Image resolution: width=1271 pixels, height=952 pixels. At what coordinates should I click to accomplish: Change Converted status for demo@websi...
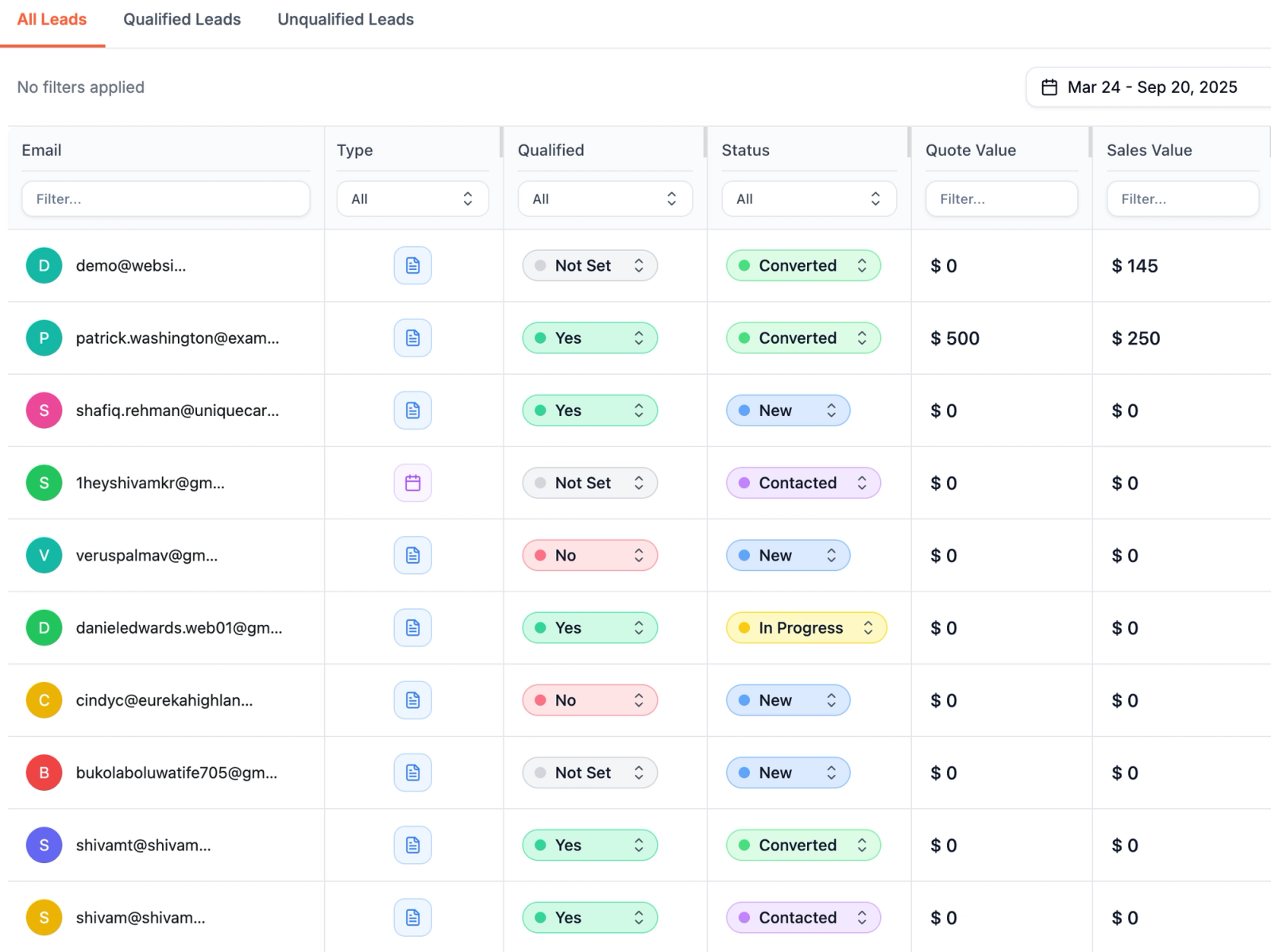803,265
